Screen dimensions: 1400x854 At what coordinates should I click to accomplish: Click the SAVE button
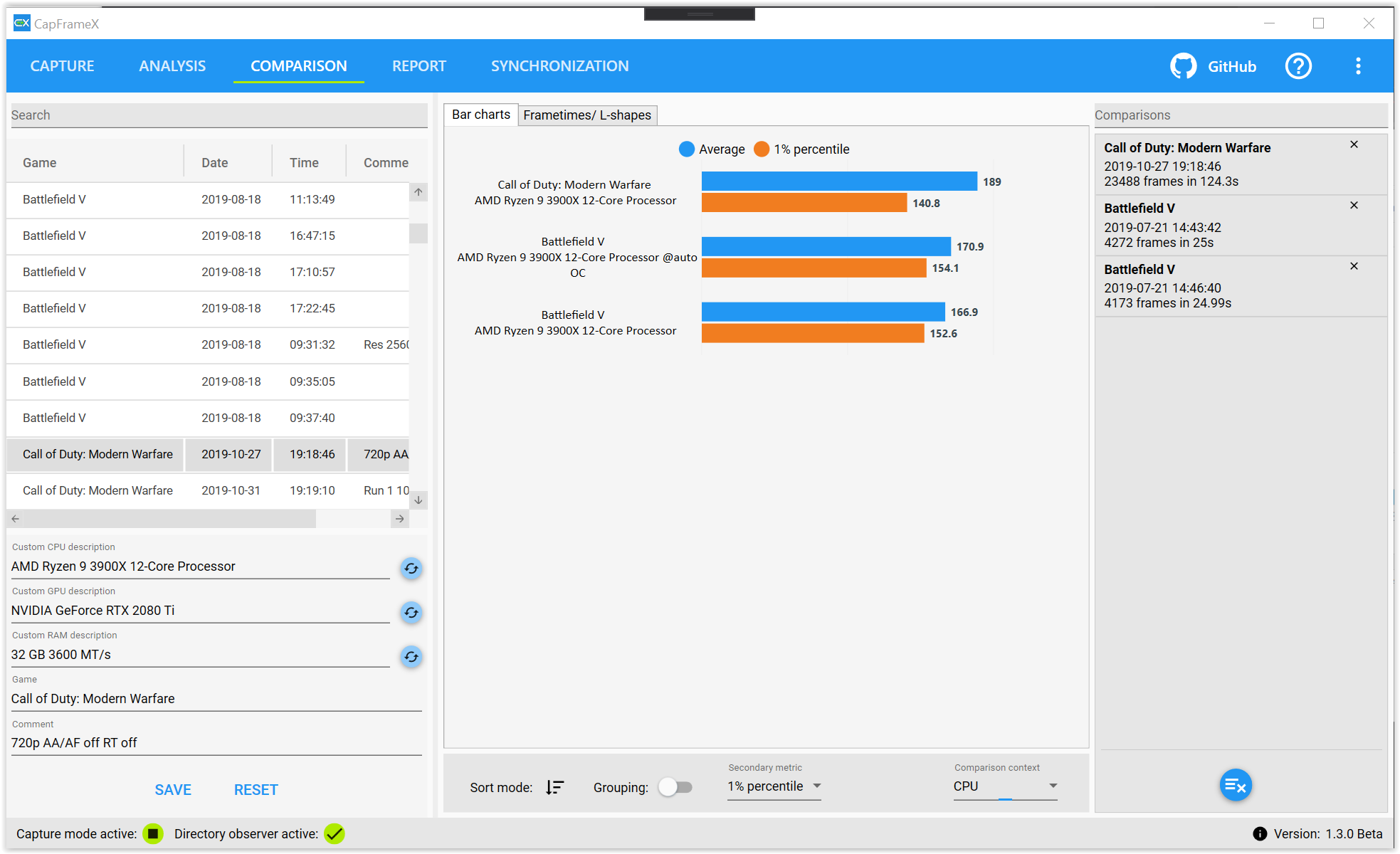tap(173, 789)
